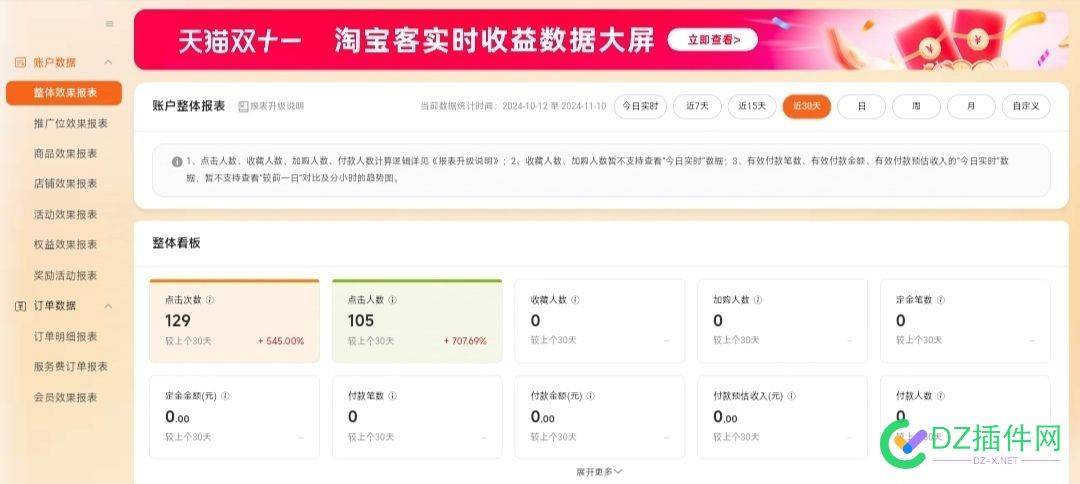Open 权益效果报表 in sidebar

tap(65, 244)
